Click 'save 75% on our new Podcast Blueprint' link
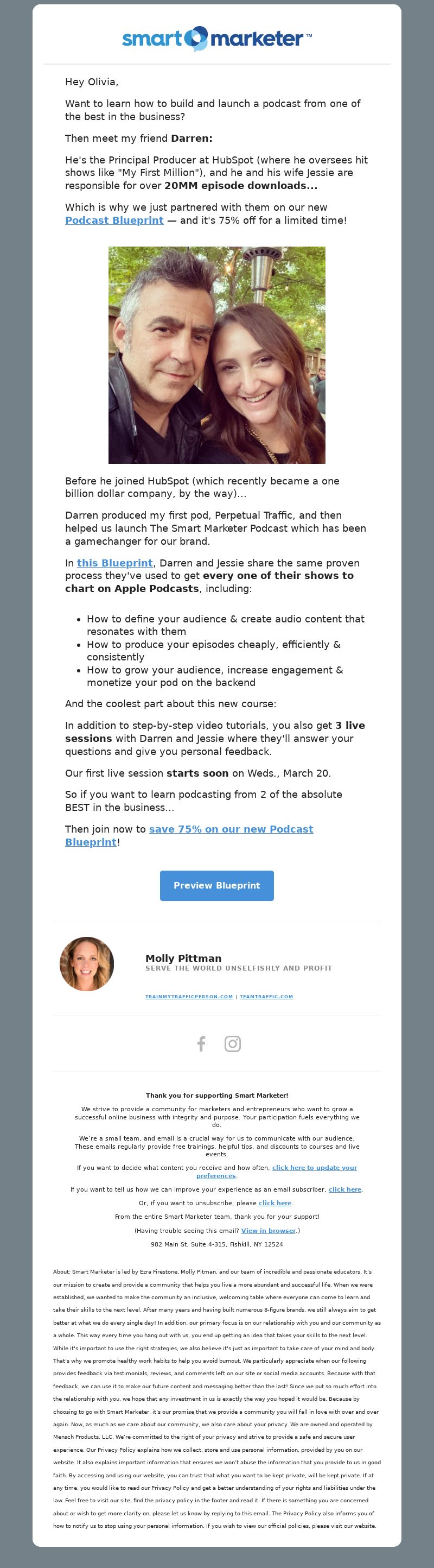Viewport: 434px width, 1568px height. (x=189, y=835)
